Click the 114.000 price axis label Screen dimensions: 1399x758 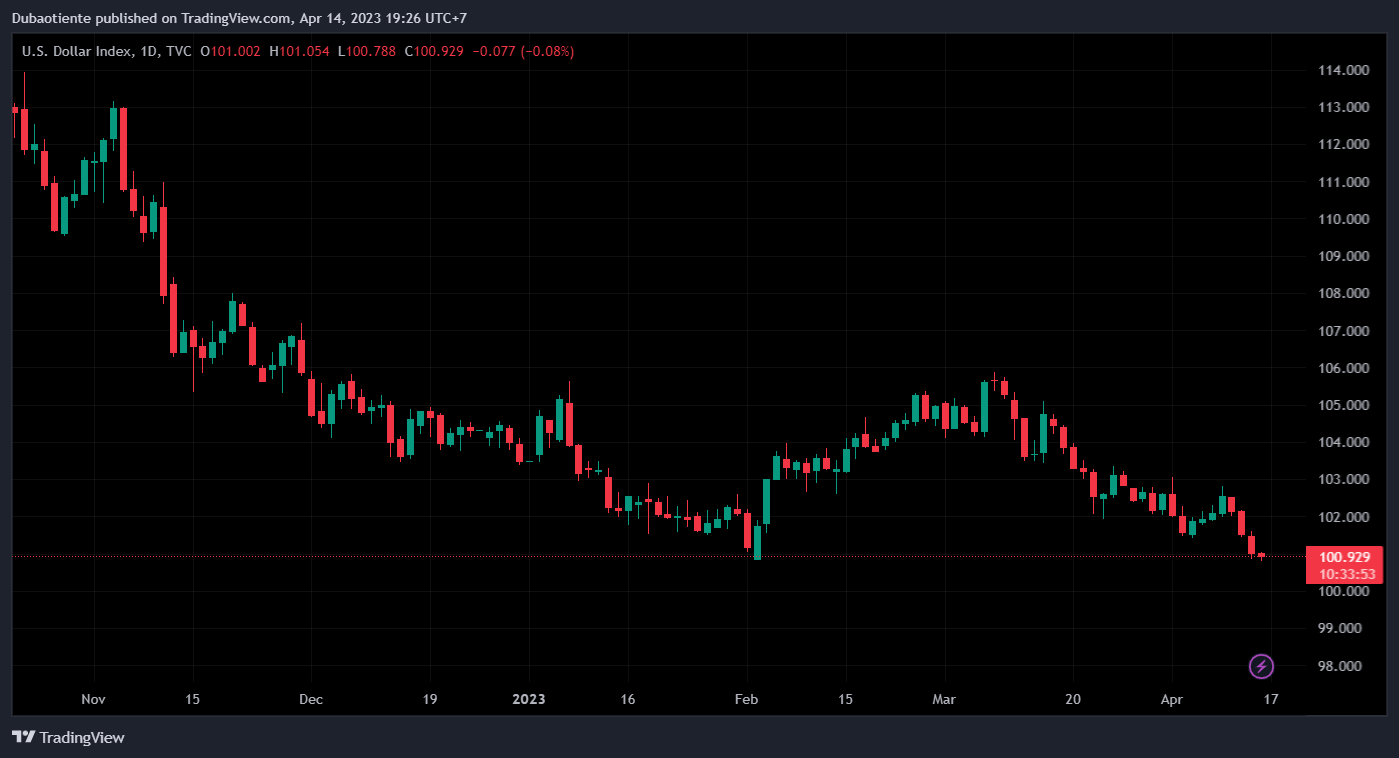[1343, 71]
